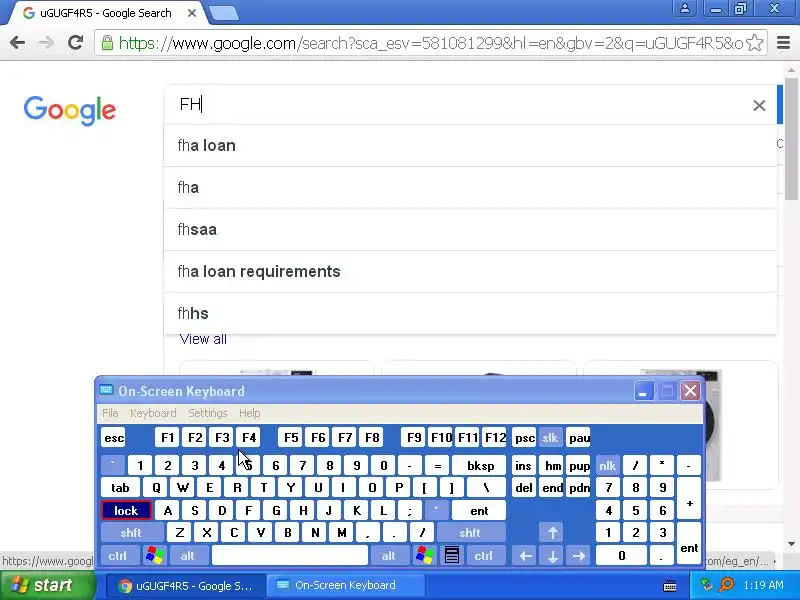Click the pdn page down key
Viewport: 800px width, 600px height.
[x=579, y=488]
